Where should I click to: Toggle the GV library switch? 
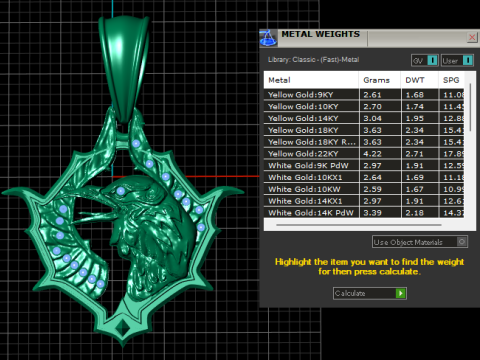tap(424, 61)
